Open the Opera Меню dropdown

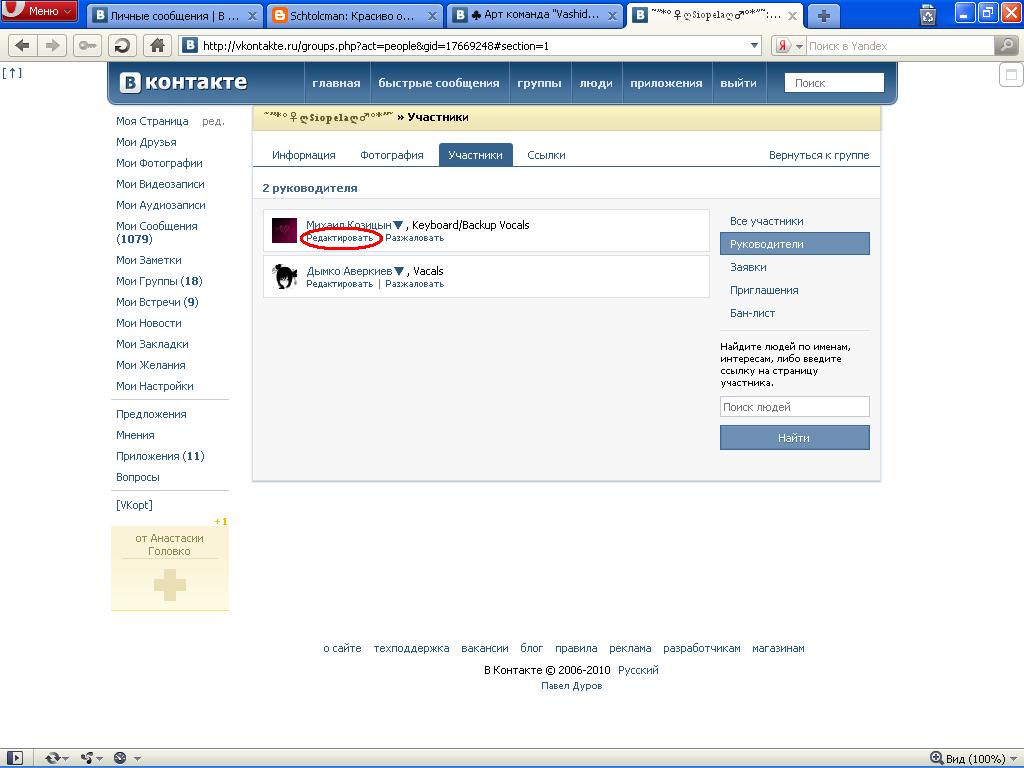[x=39, y=11]
